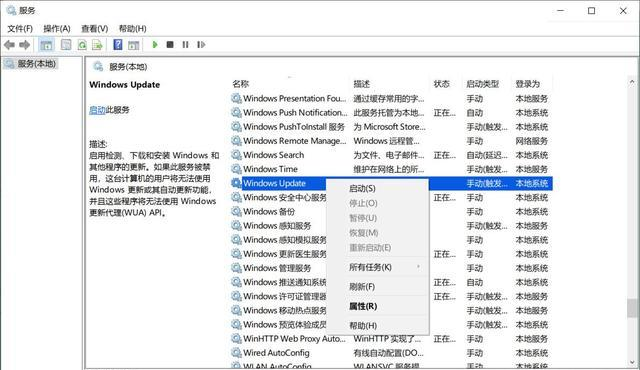Click the 服务 title bar app icon
Image resolution: width=640 pixels, height=370 pixels.
point(11,11)
